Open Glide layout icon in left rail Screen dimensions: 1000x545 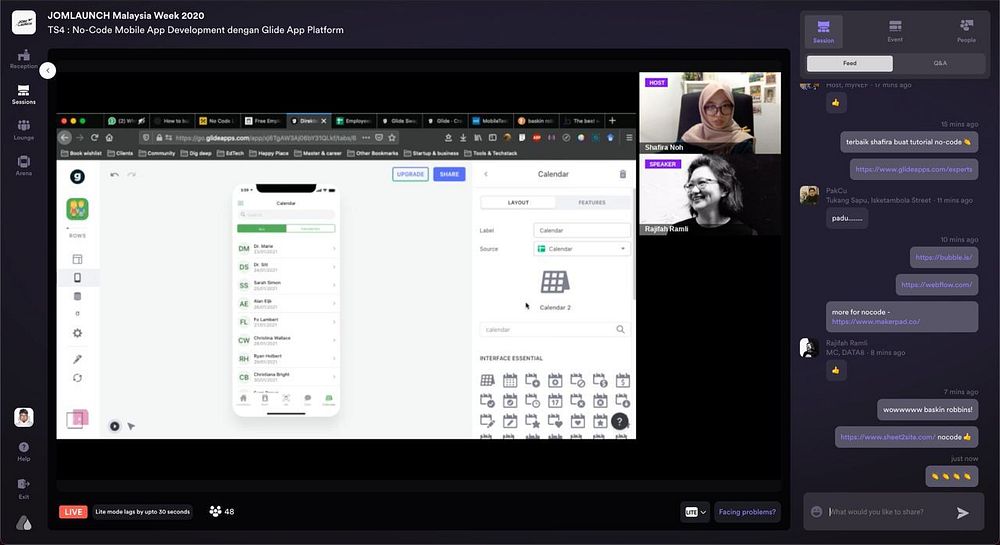tap(77, 259)
